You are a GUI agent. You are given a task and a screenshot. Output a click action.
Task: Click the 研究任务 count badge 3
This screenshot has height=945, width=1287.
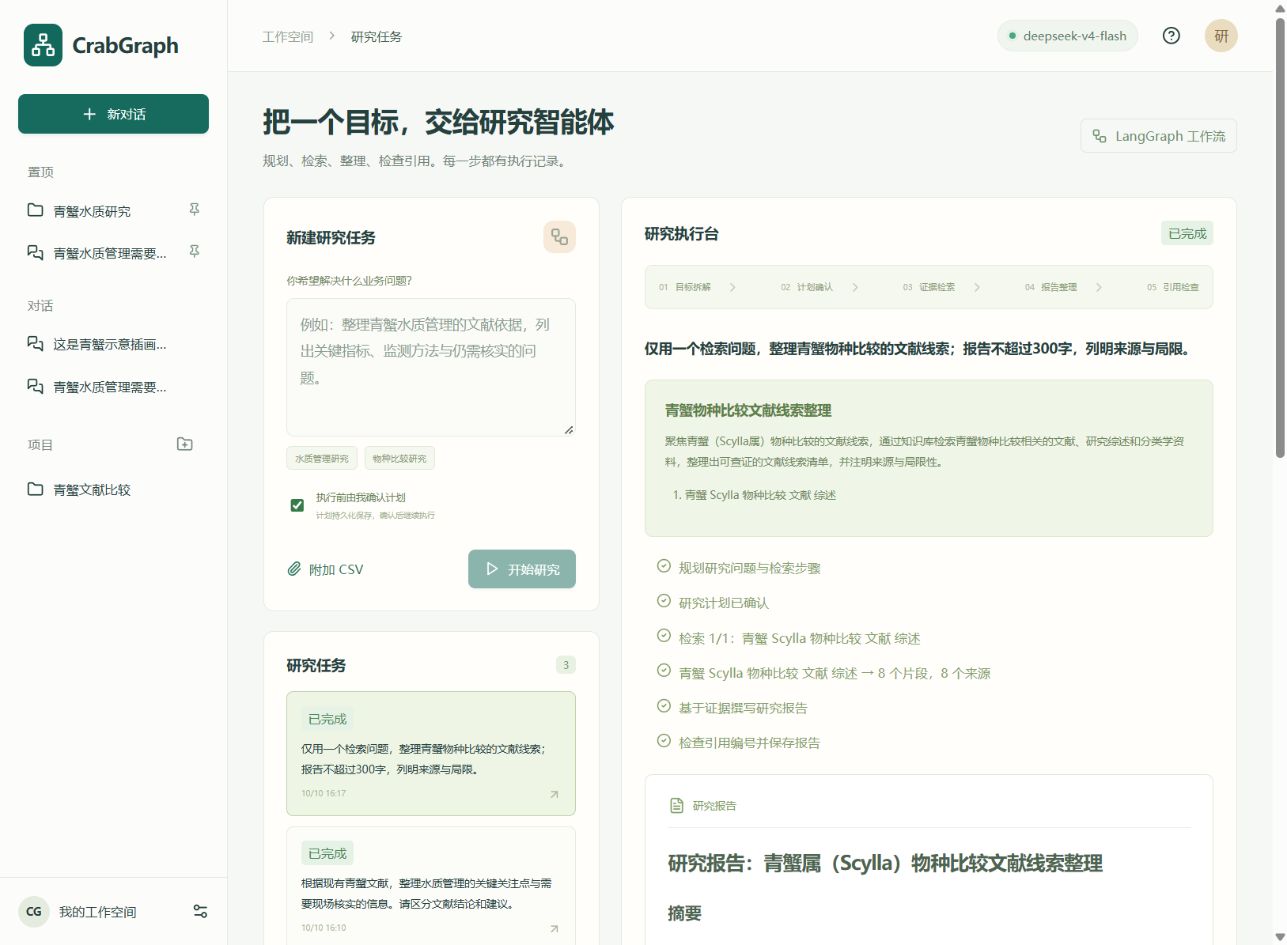[566, 665]
